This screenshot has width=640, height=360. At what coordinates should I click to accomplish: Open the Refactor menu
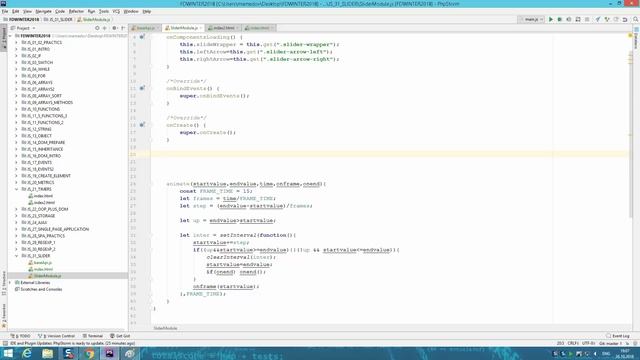76,11
